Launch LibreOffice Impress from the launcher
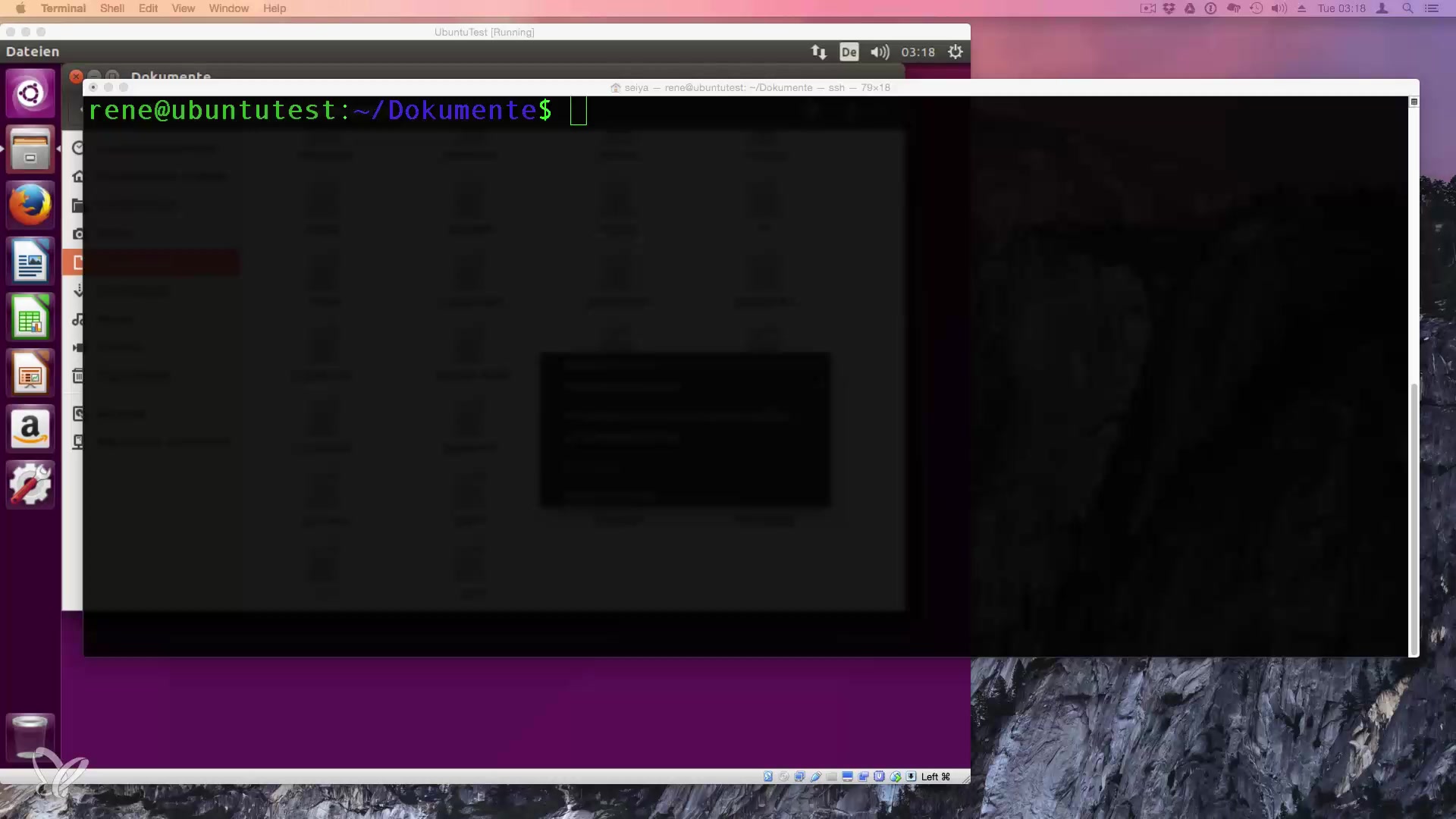This screenshot has width=1456, height=819. (30, 374)
